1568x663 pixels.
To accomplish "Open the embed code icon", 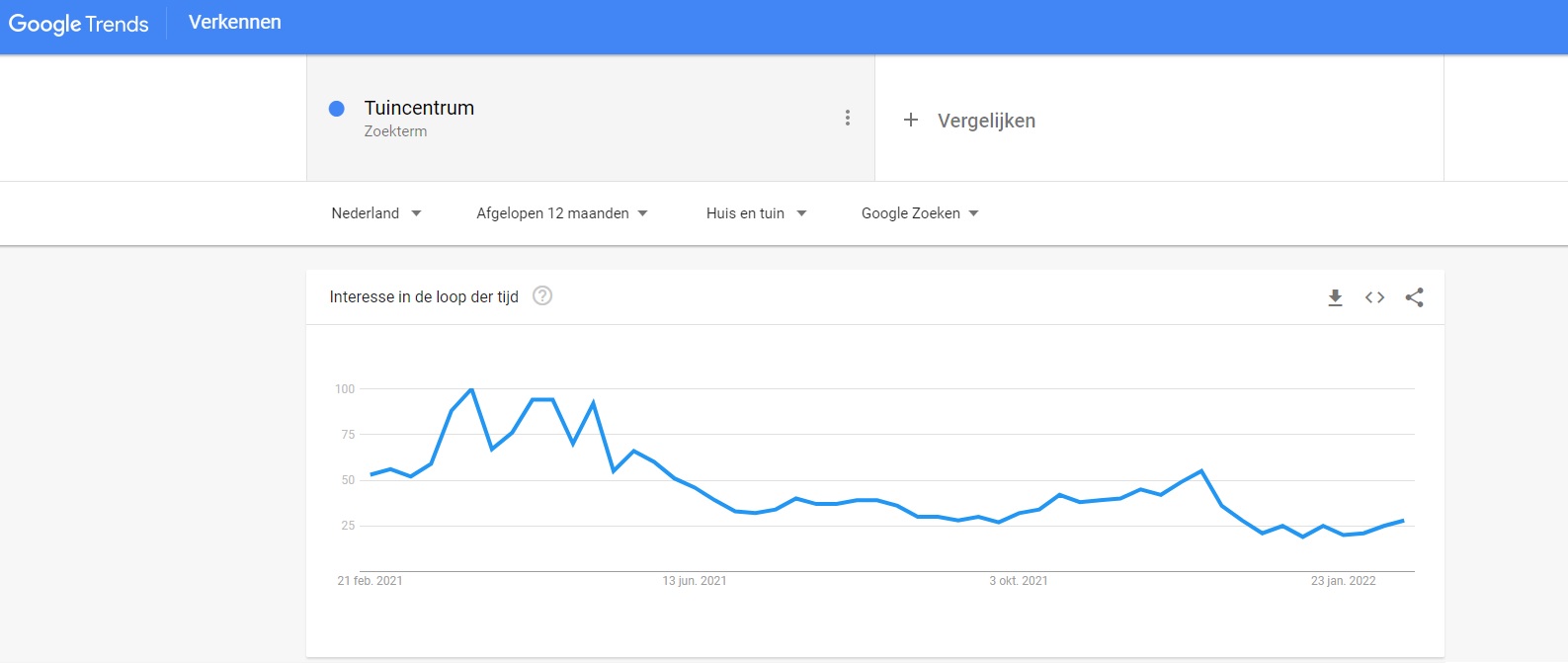I will pyautogui.click(x=1374, y=297).
